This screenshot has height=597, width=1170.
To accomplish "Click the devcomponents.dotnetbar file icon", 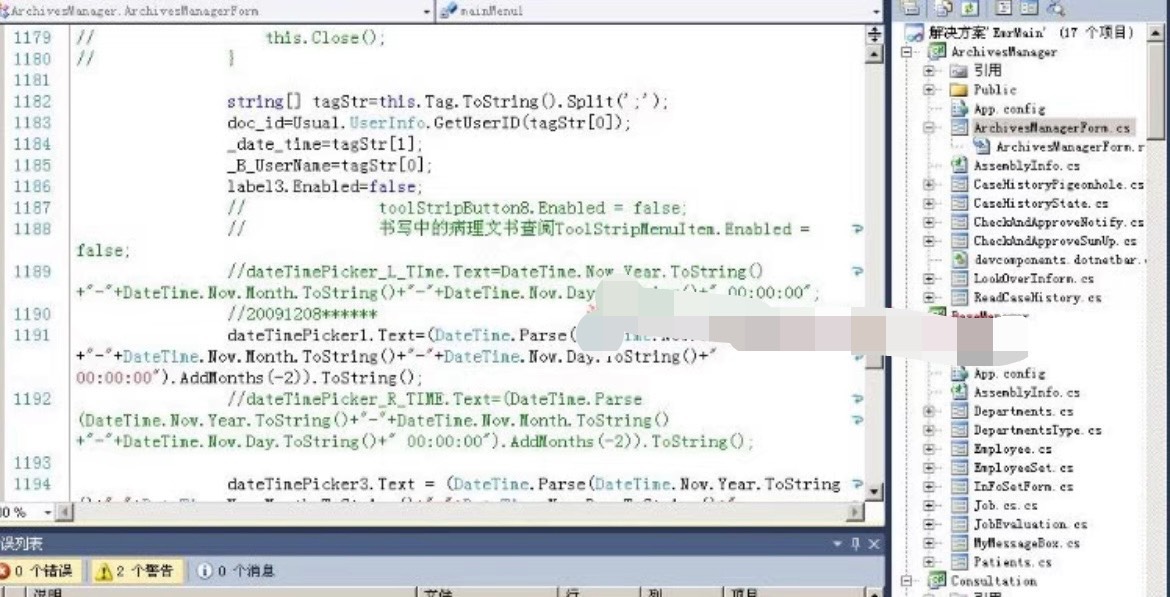I will point(960,260).
